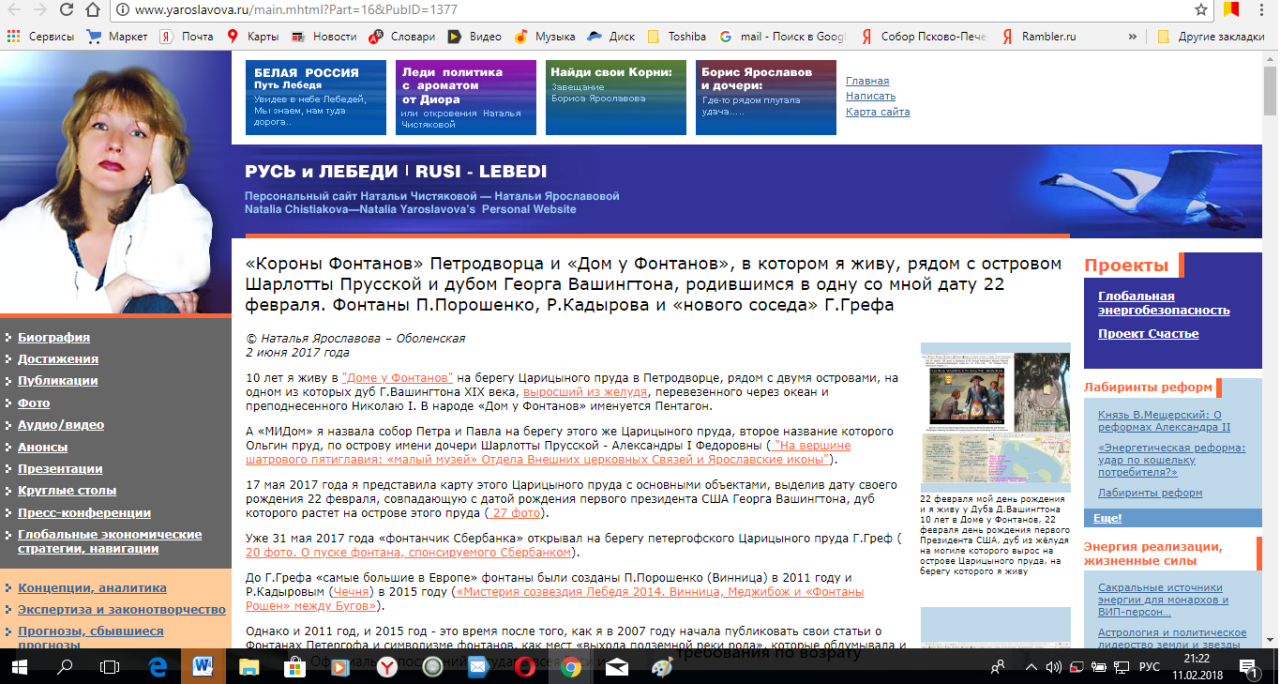
Task: Open the Toshiba bookmarks folder
Action: [676, 37]
